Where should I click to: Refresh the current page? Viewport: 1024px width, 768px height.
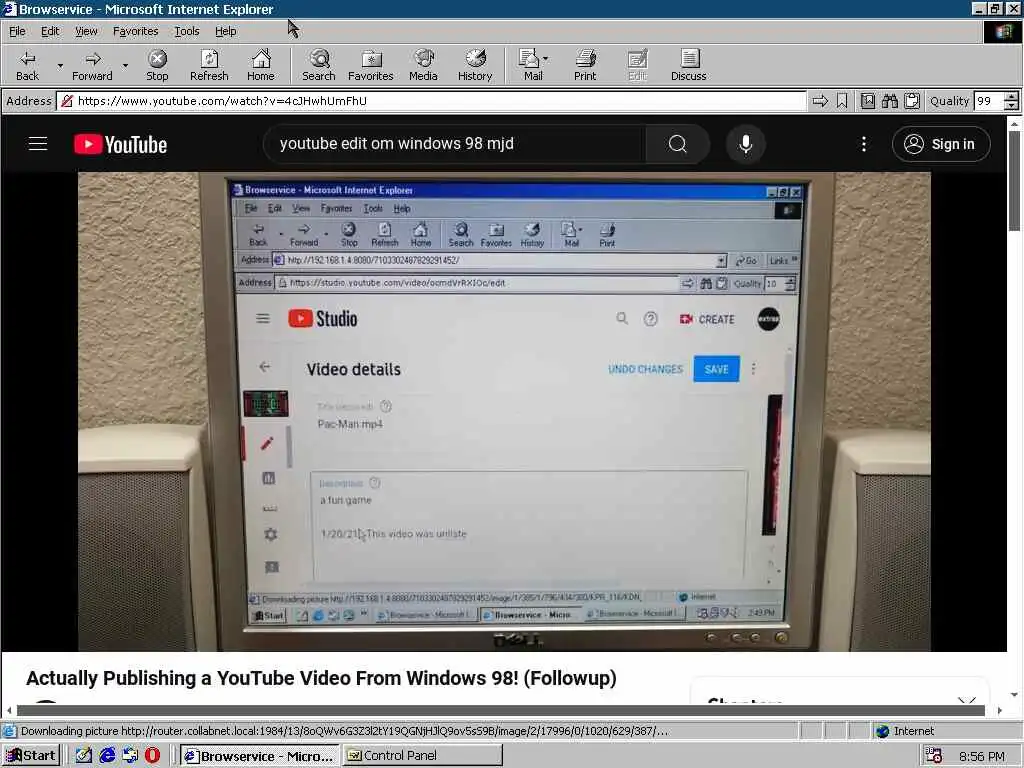[209, 65]
